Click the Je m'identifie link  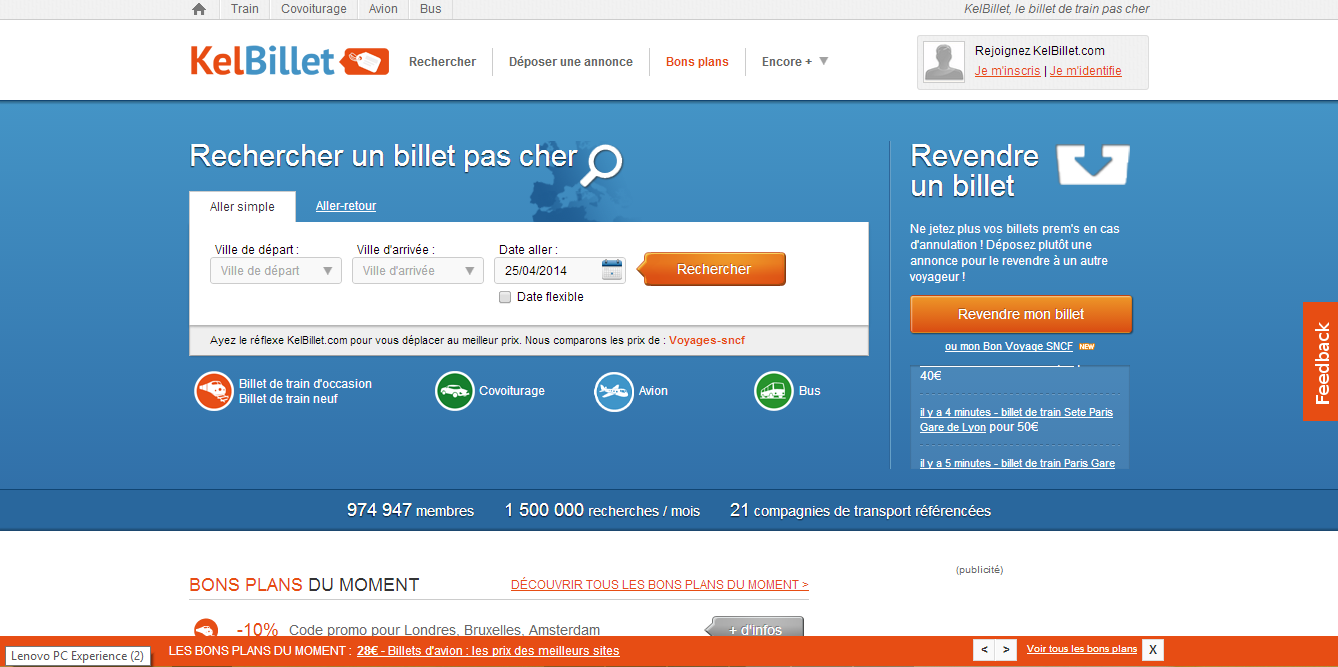[x=1086, y=71]
